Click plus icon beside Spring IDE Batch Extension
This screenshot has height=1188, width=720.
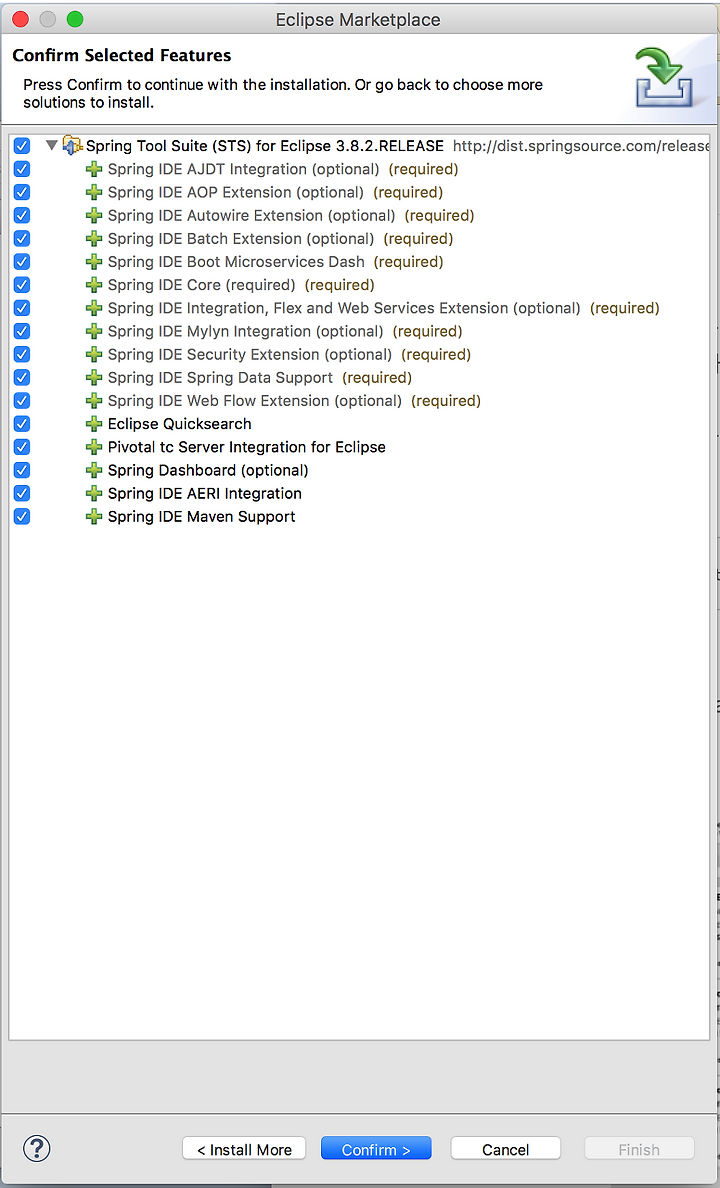[94, 239]
